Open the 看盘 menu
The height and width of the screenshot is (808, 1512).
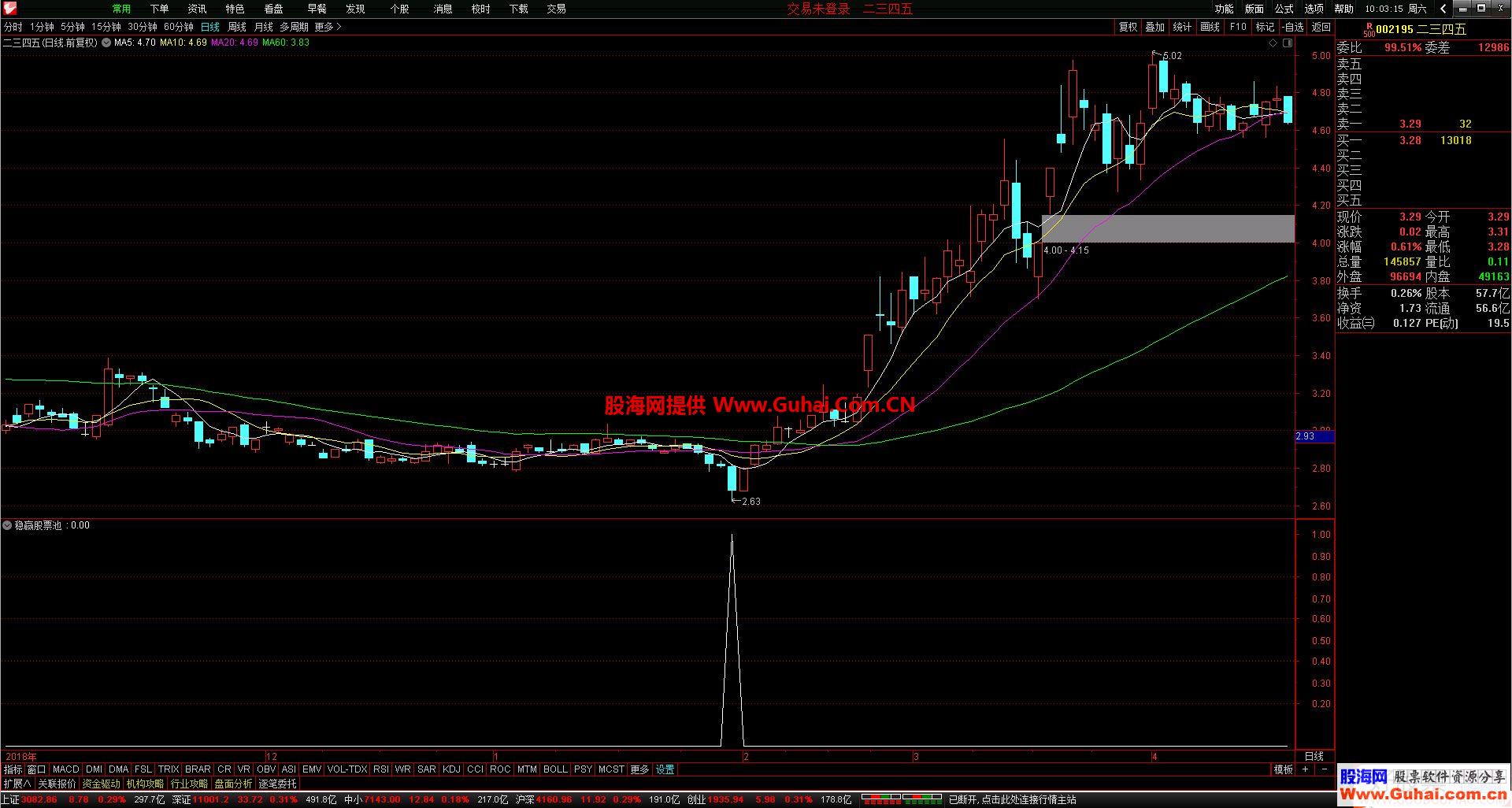(x=273, y=9)
